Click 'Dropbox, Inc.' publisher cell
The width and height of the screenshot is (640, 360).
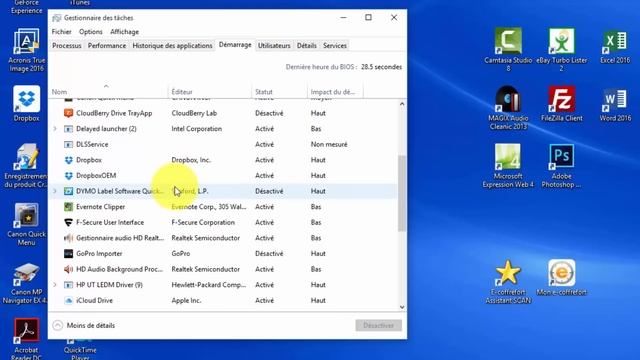point(191,160)
